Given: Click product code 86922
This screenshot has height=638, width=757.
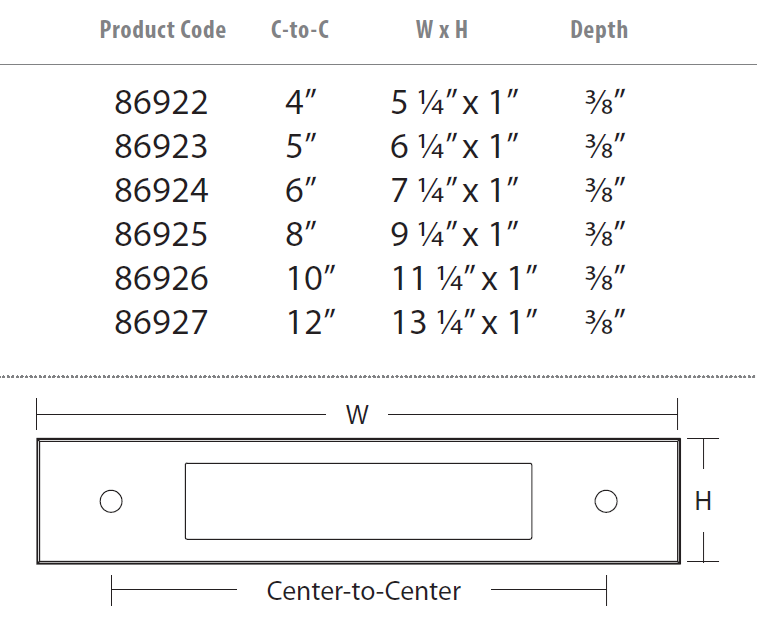Looking at the screenshot, I should coord(161,102).
